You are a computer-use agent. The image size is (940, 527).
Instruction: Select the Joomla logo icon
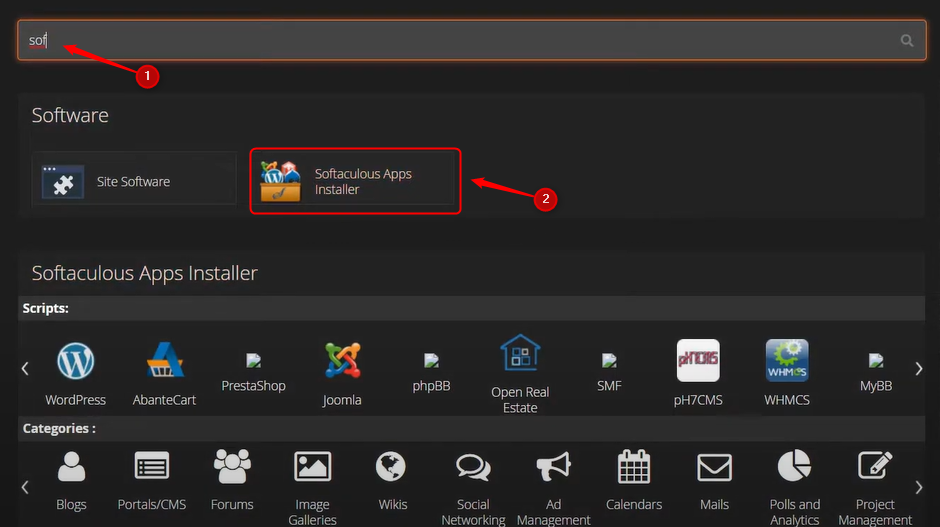pos(342,360)
